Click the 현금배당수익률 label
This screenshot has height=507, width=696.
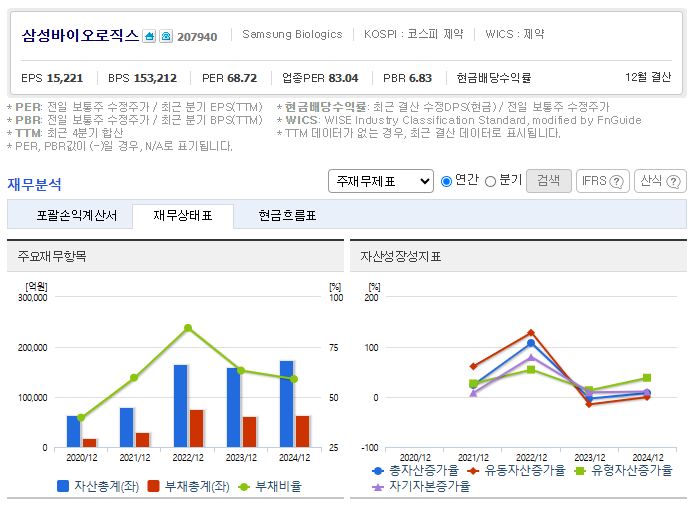(494, 78)
